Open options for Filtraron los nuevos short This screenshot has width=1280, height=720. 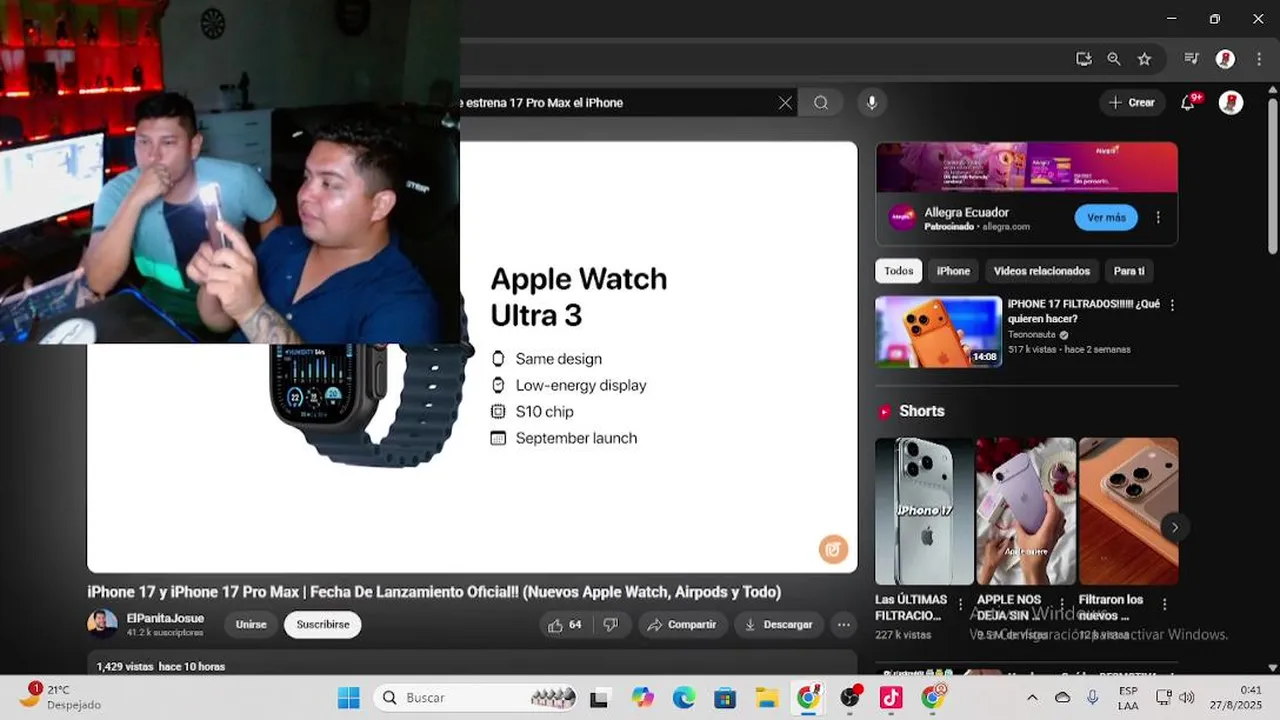coord(1164,604)
